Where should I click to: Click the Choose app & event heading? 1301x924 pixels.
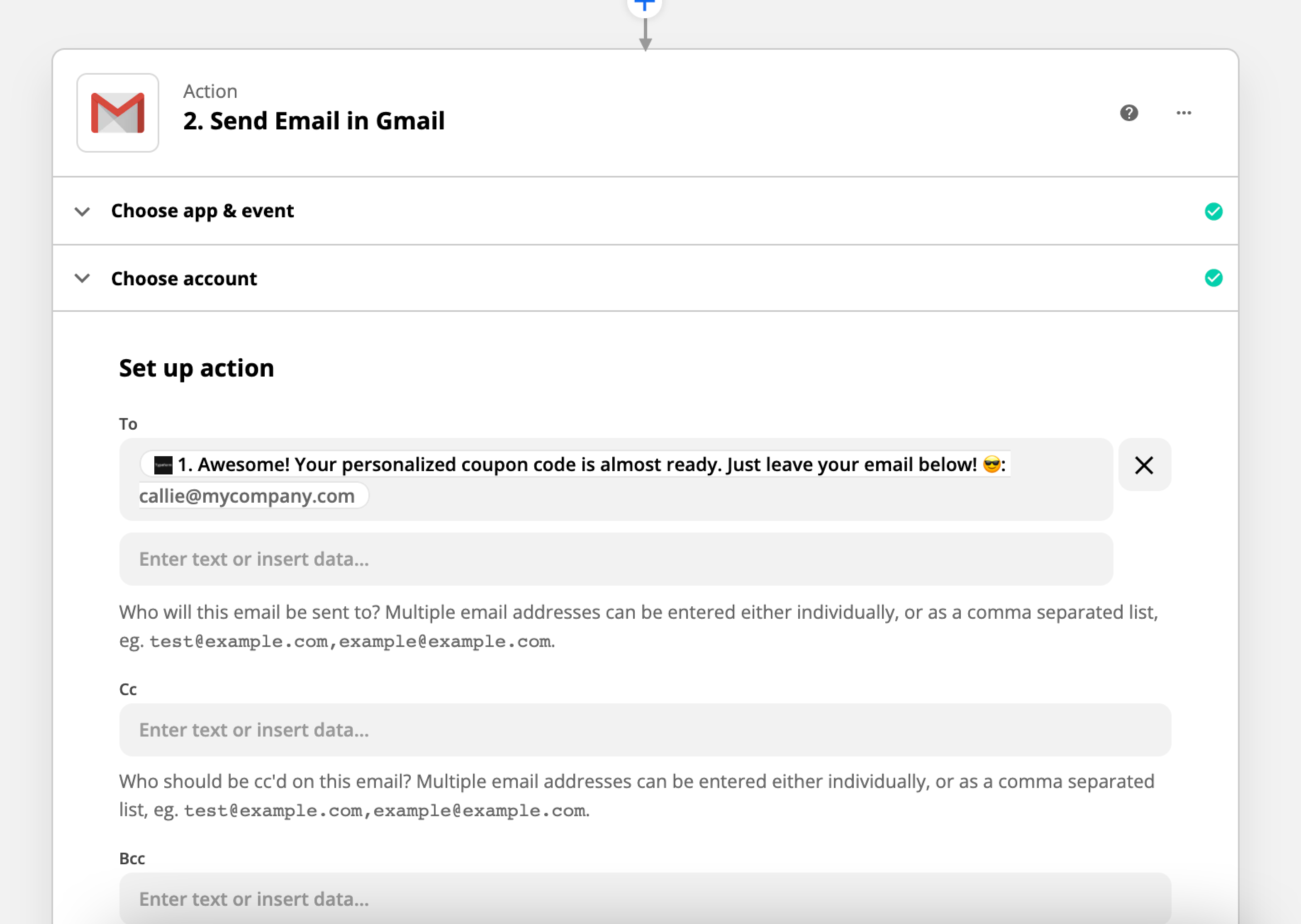click(x=202, y=211)
